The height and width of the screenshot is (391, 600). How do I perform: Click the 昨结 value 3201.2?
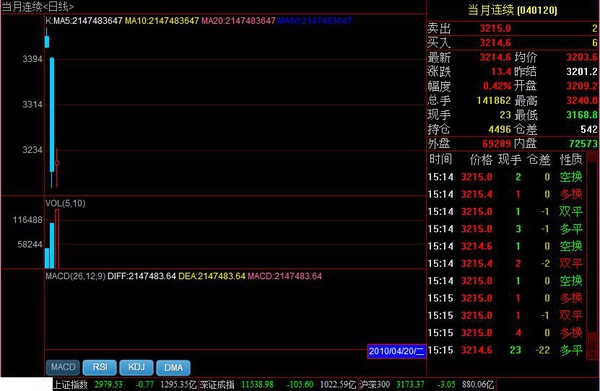click(582, 72)
